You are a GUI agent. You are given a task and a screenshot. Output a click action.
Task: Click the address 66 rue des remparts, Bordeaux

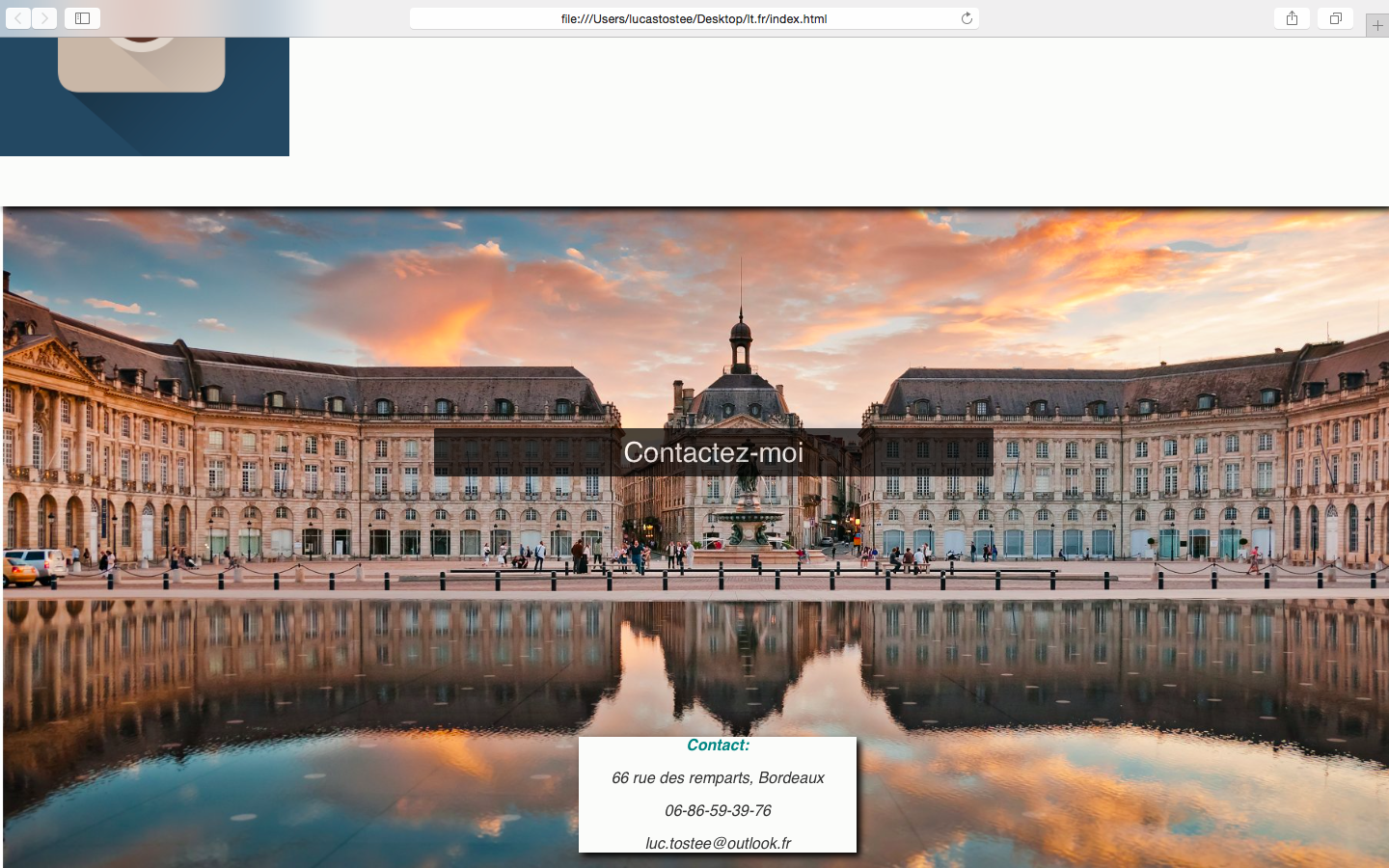(x=718, y=778)
